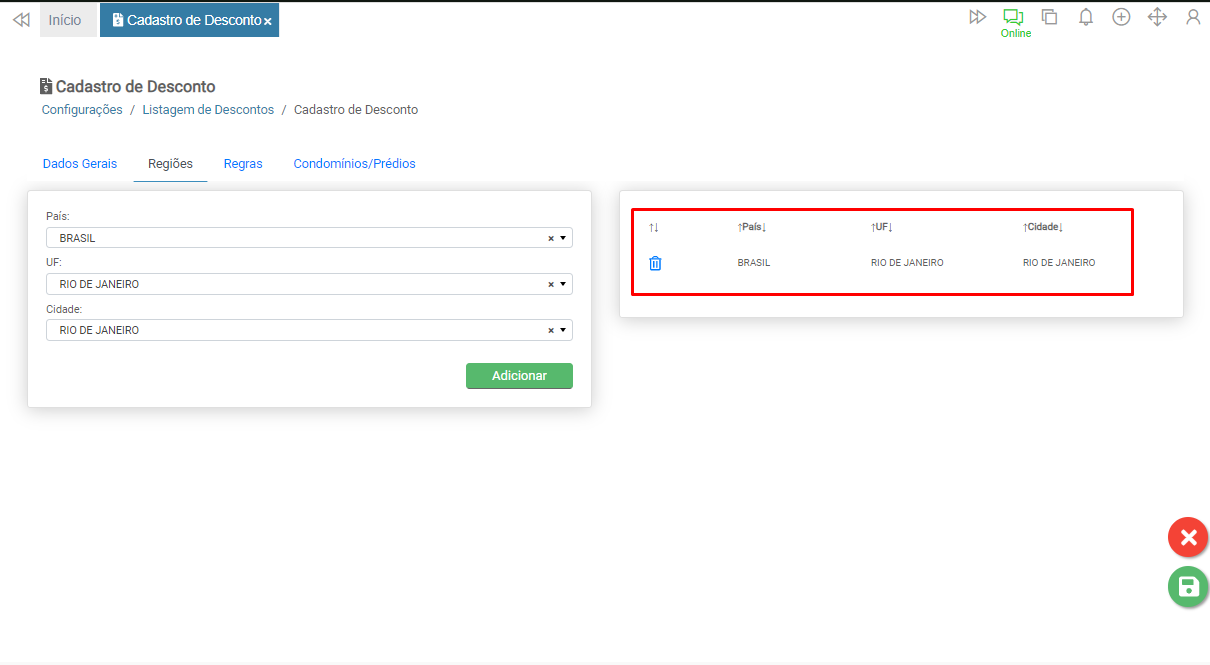Click the user profile icon
1210x665 pixels.
[1193, 17]
